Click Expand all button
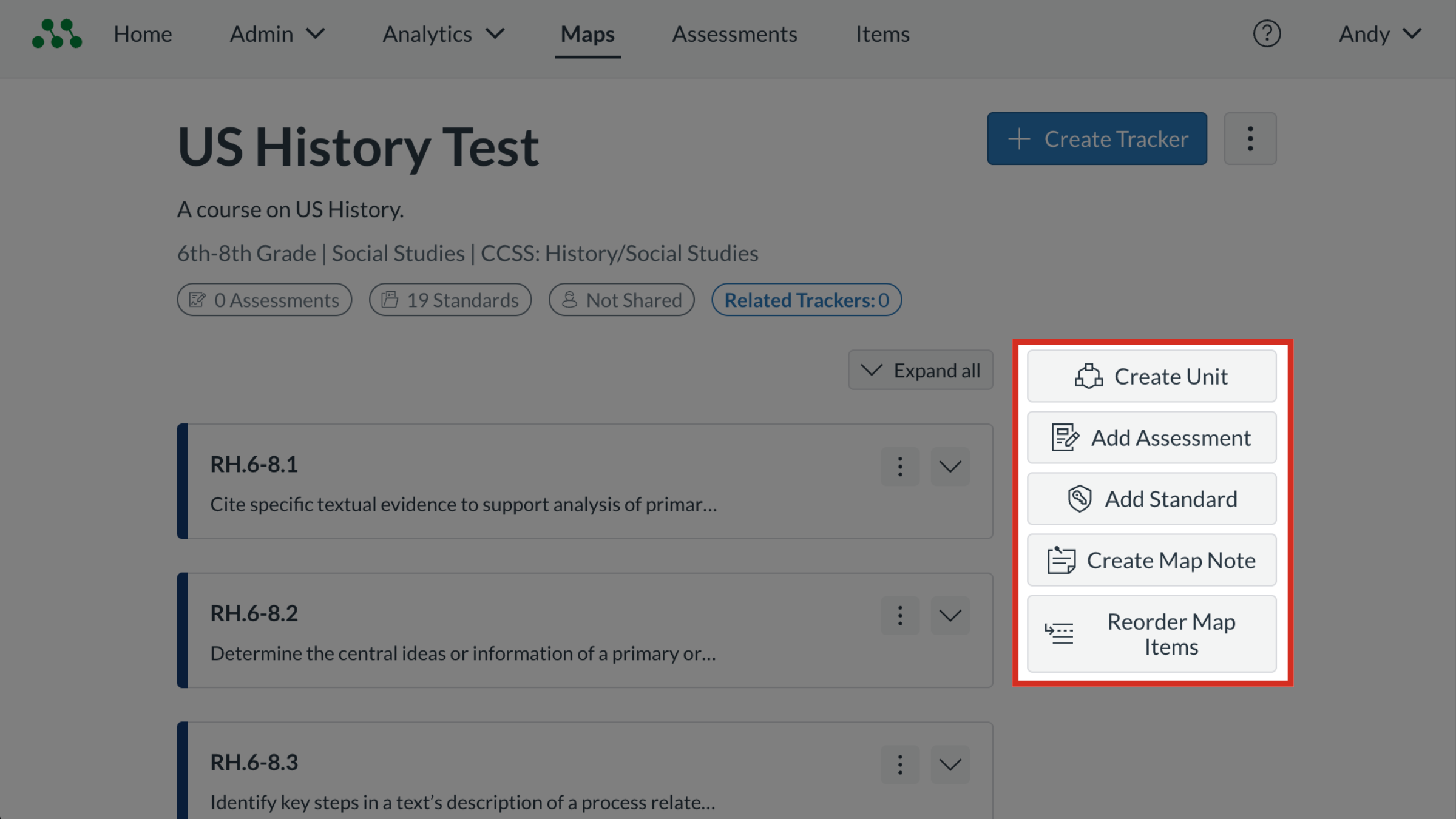 920,370
